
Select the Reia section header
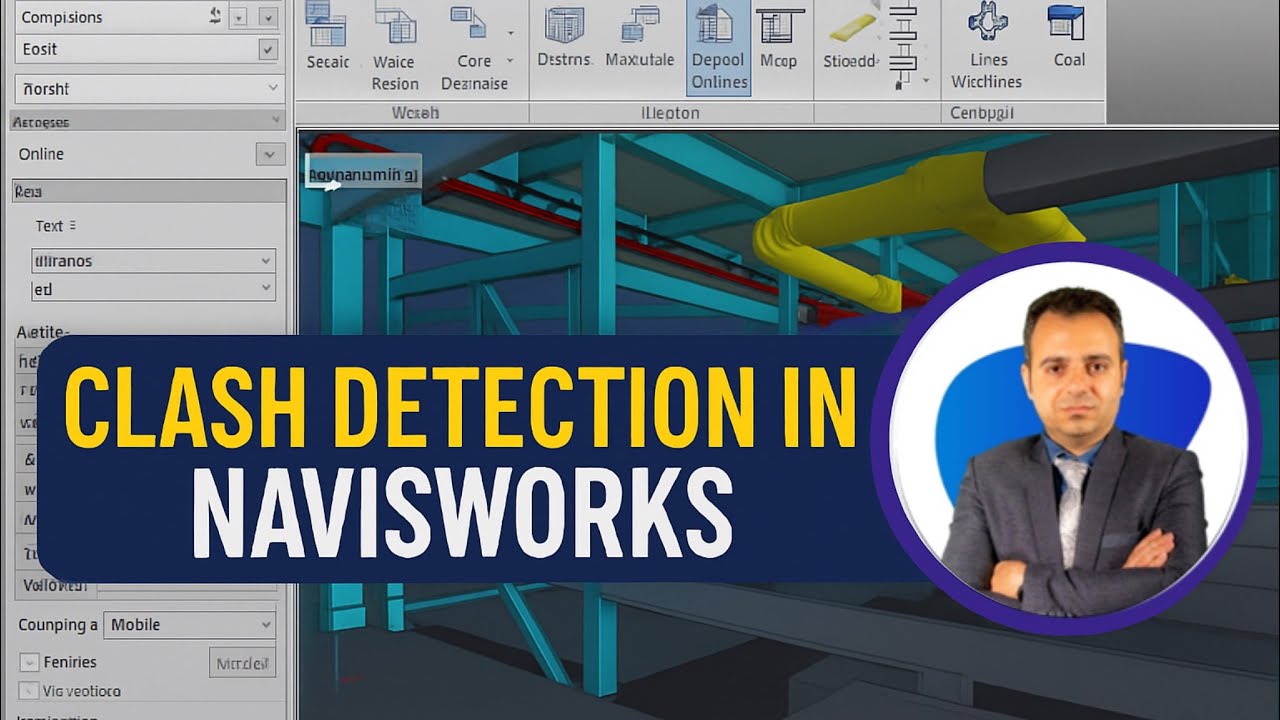pos(149,191)
